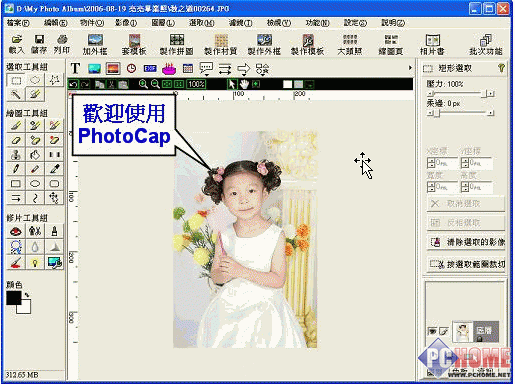
Task: Select the light bulb brighten tool
Action: pyautogui.click(x=35, y=263)
